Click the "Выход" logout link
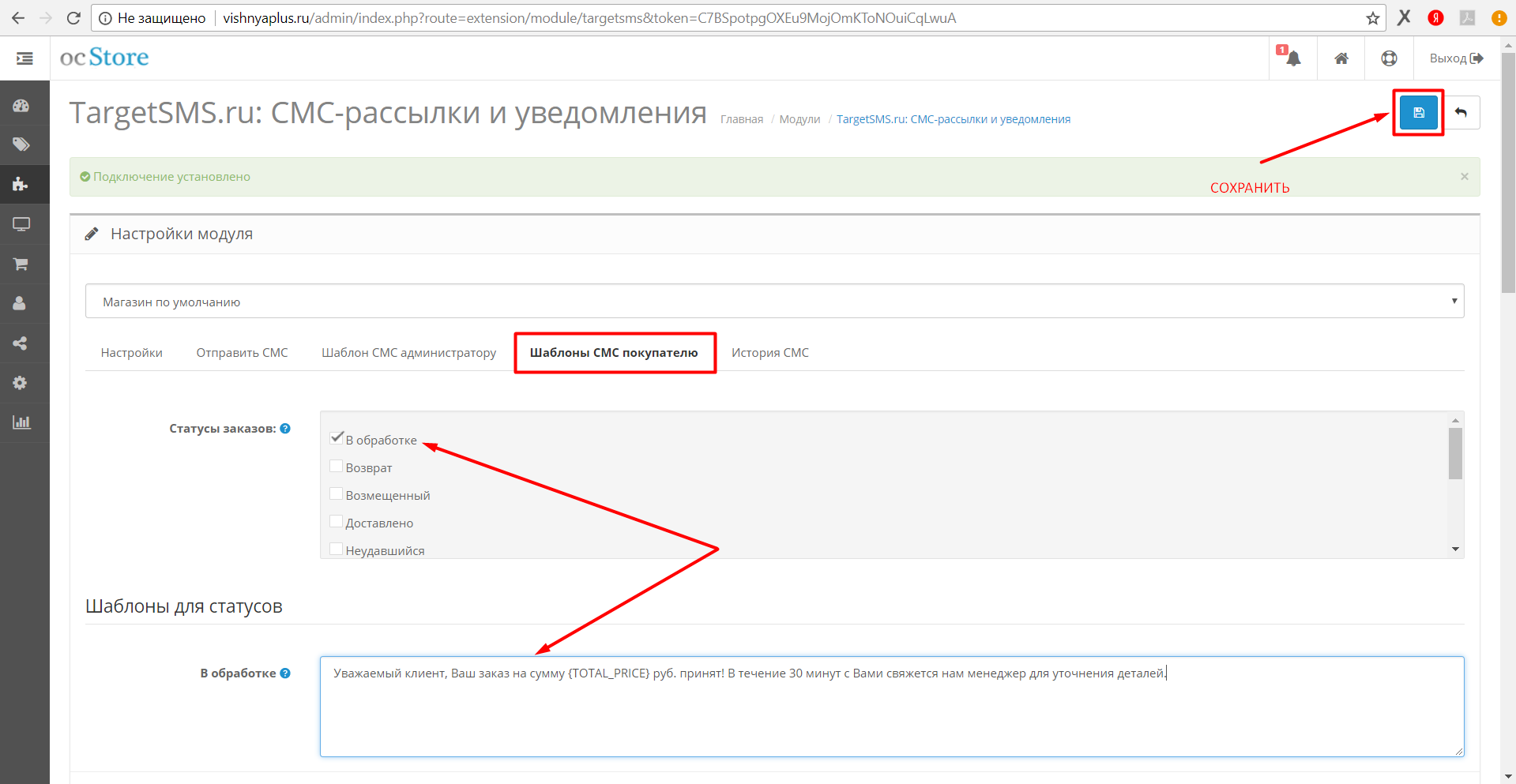The image size is (1516, 784). click(1456, 58)
